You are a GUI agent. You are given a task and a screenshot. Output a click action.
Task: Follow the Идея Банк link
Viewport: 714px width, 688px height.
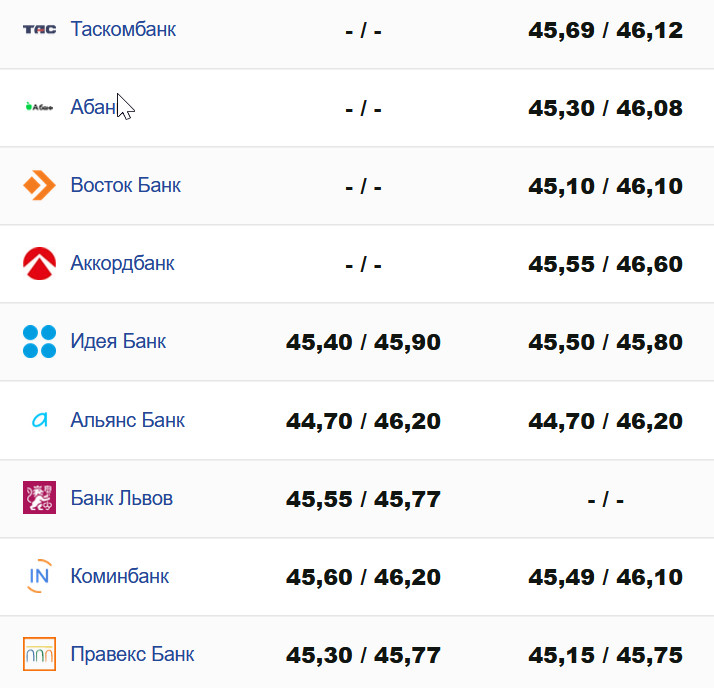tap(118, 341)
